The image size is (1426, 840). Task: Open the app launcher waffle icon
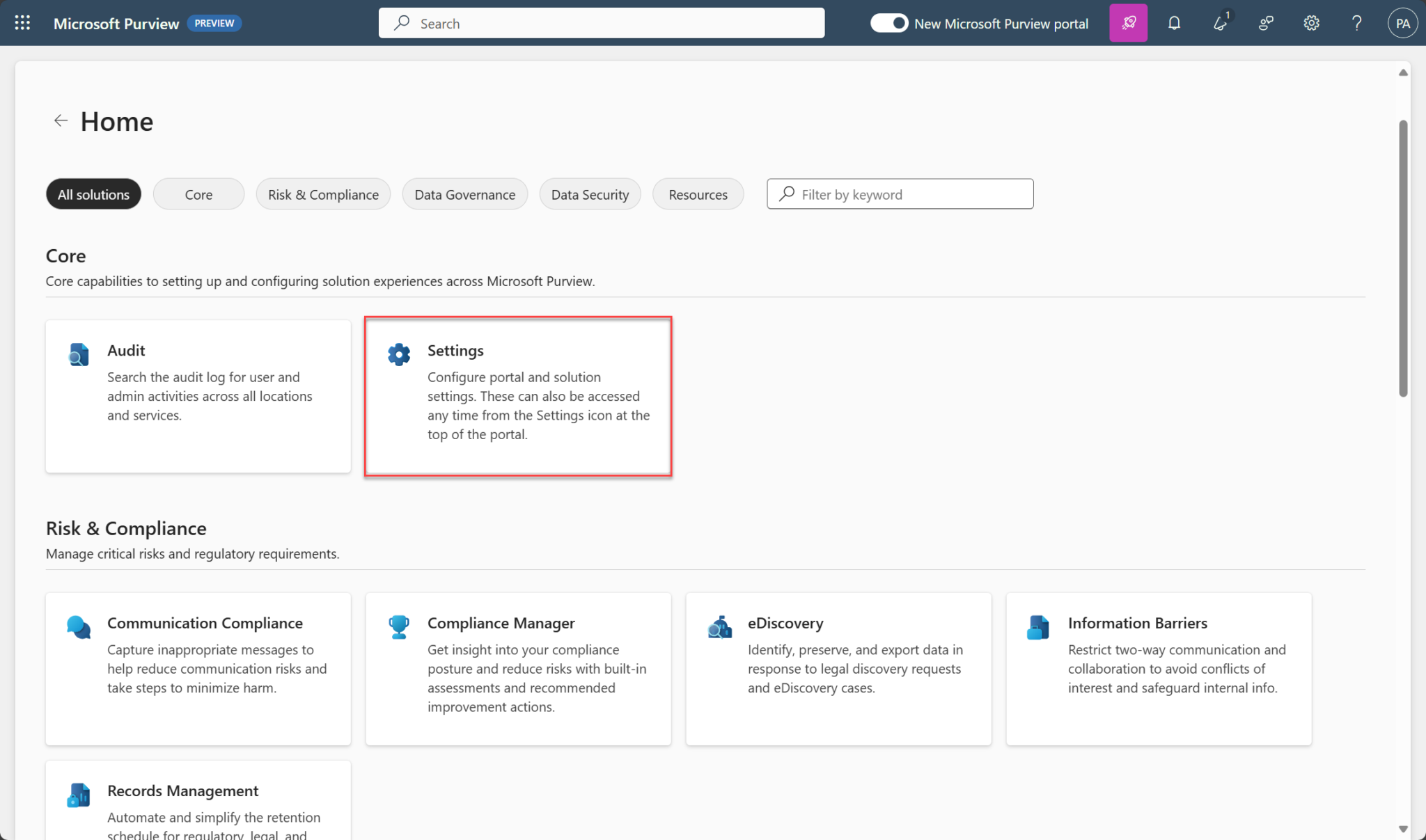[x=22, y=23]
